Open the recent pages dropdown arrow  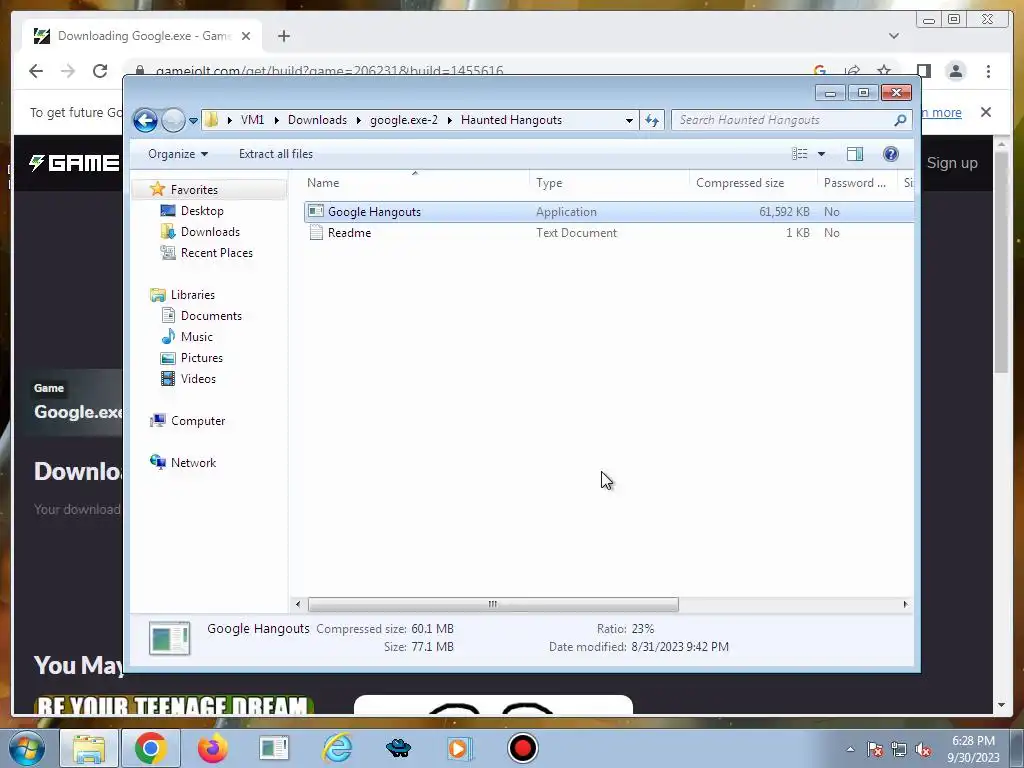pyautogui.click(x=193, y=120)
